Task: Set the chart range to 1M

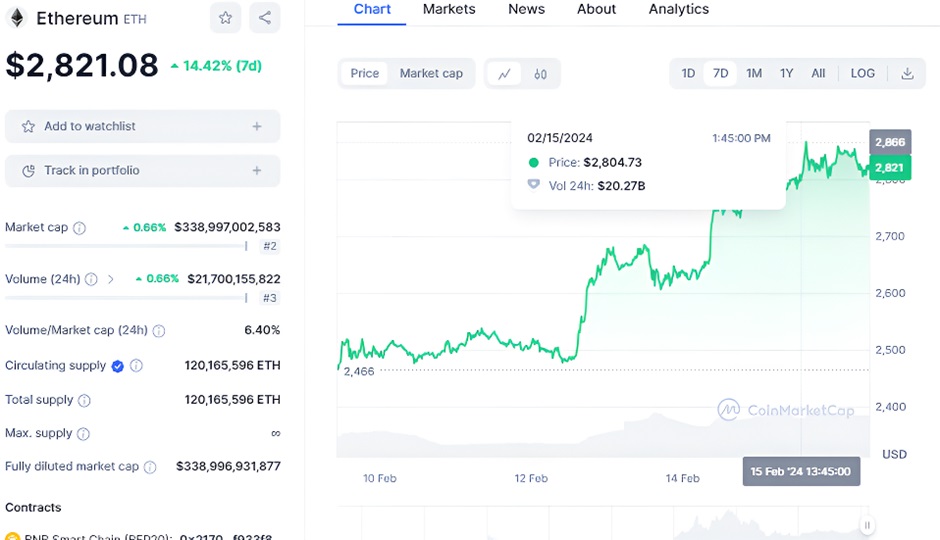Action: 754,73
